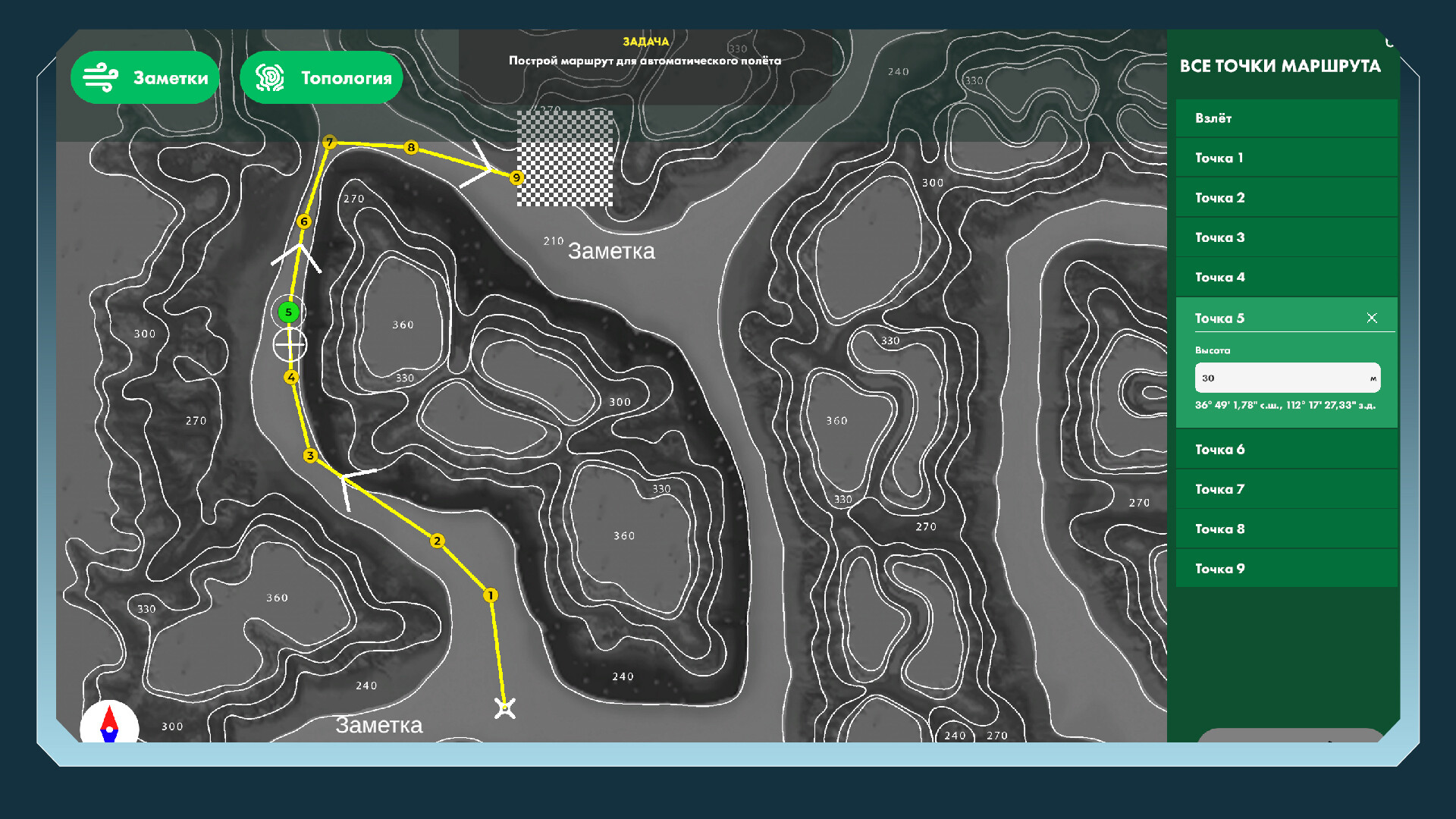Close the Точка 5 details with the X
The width and height of the screenshot is (1456, 819).
pos(1372,318)
